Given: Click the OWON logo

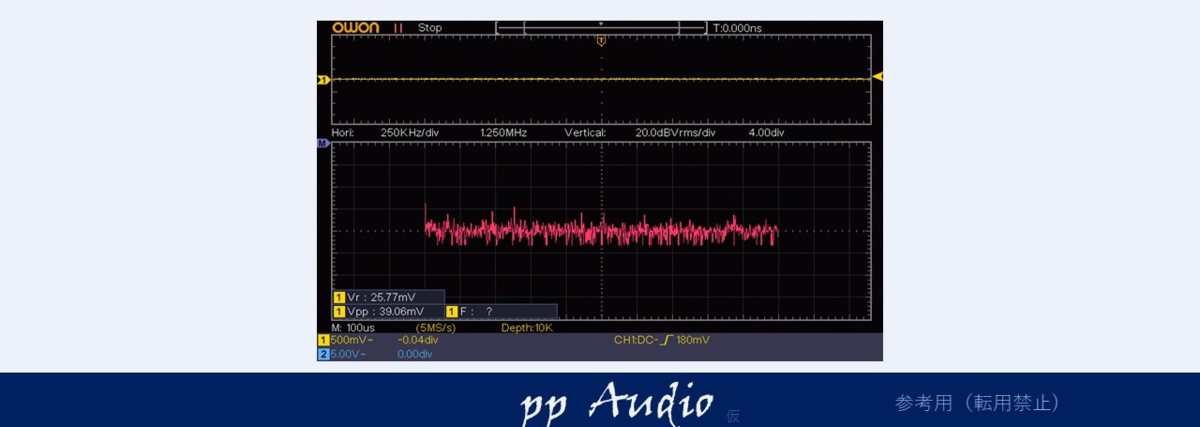Looking at the screenshot, I should (x=355, y=28).
